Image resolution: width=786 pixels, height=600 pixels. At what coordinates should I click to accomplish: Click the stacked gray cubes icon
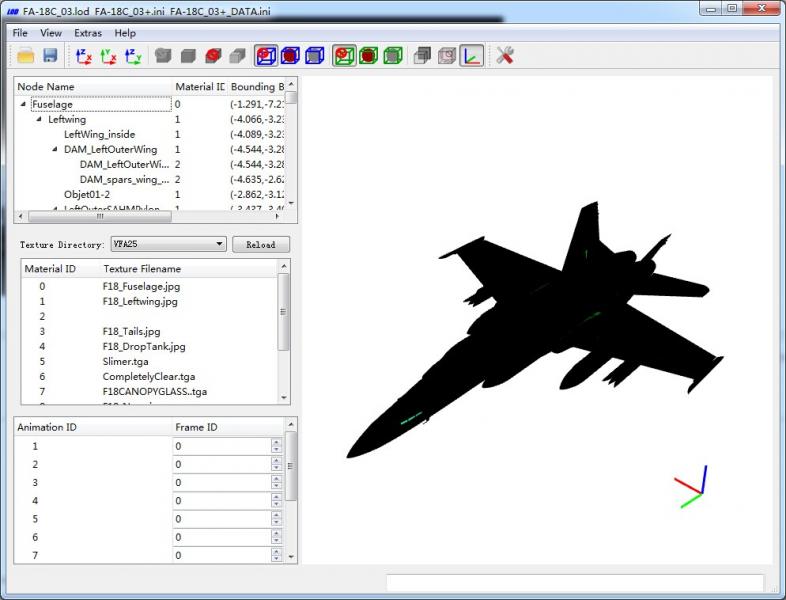point(423,56)
